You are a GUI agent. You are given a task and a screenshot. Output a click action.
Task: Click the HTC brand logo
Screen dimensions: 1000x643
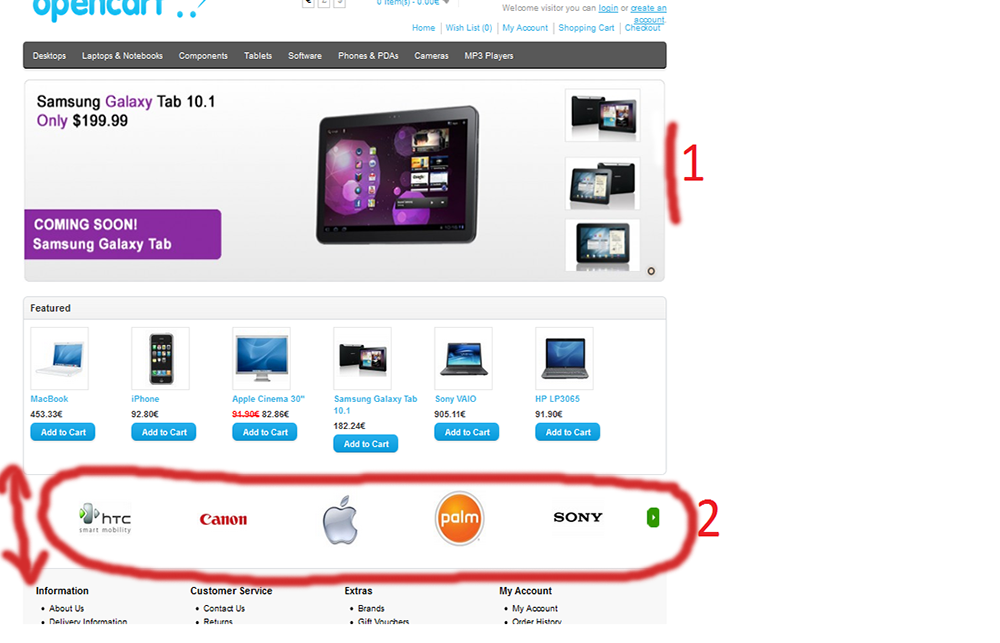(x=105, y=518)
